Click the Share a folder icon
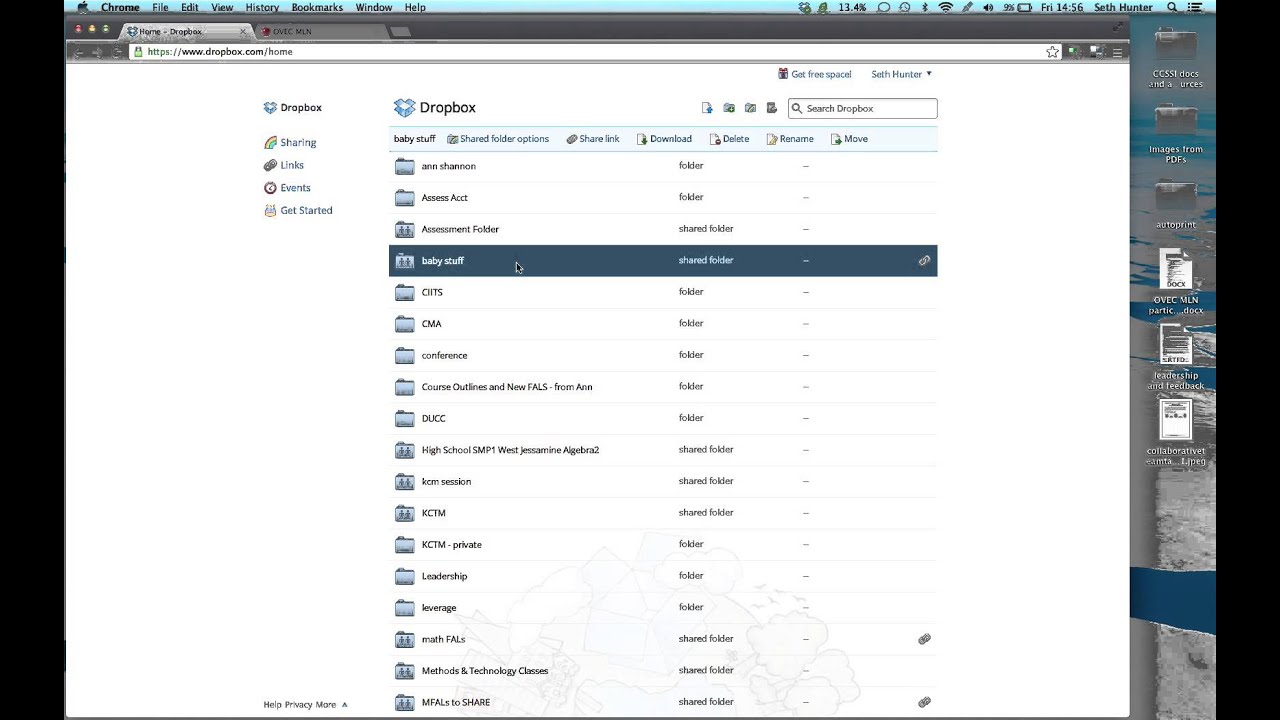This screenshot has width=1280, height=720. coord(750,108)
